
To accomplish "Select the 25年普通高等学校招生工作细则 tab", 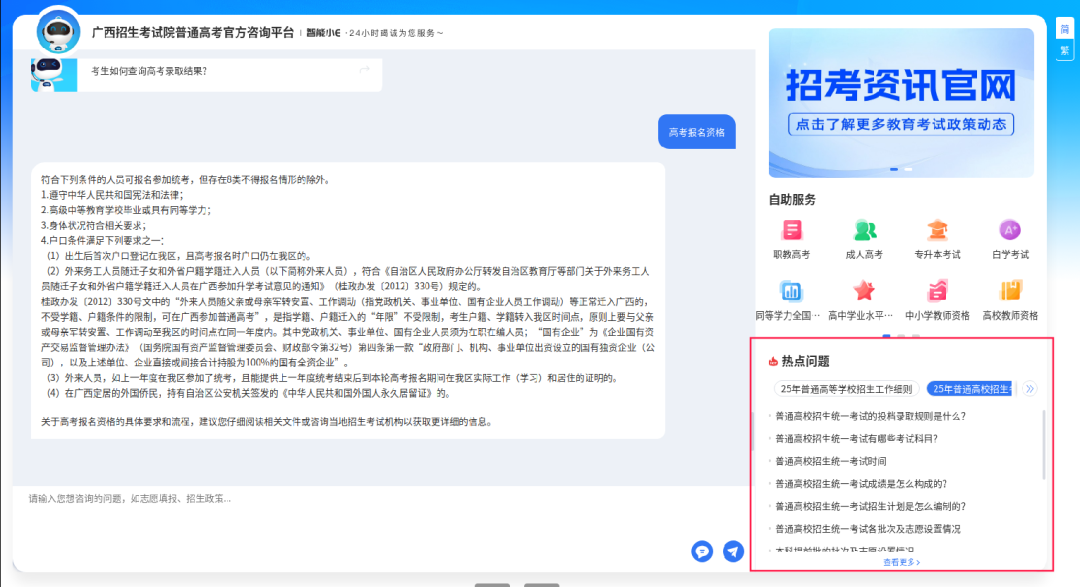I will pos(845,389).
